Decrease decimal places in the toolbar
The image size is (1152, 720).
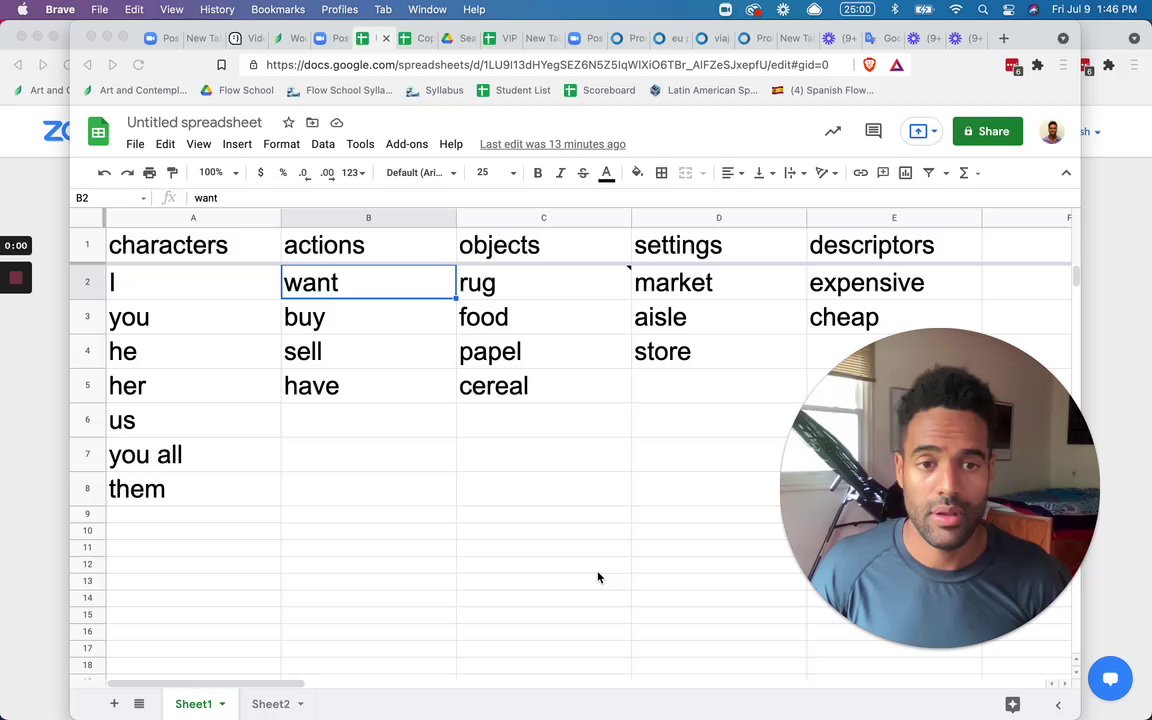pos(304,173)
